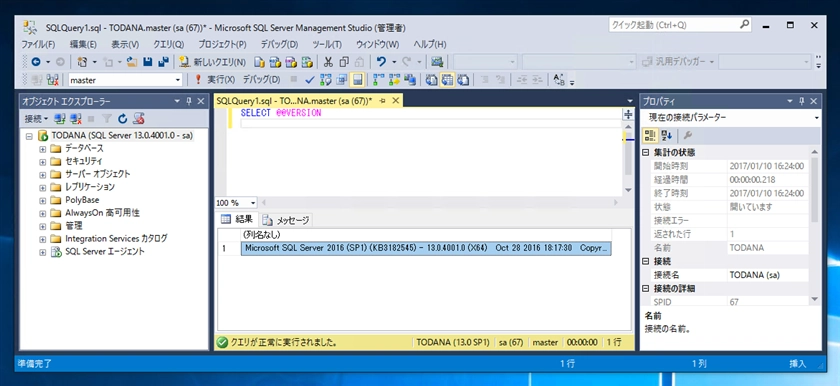Click the 実行(X) execute button

coord(214,80)
